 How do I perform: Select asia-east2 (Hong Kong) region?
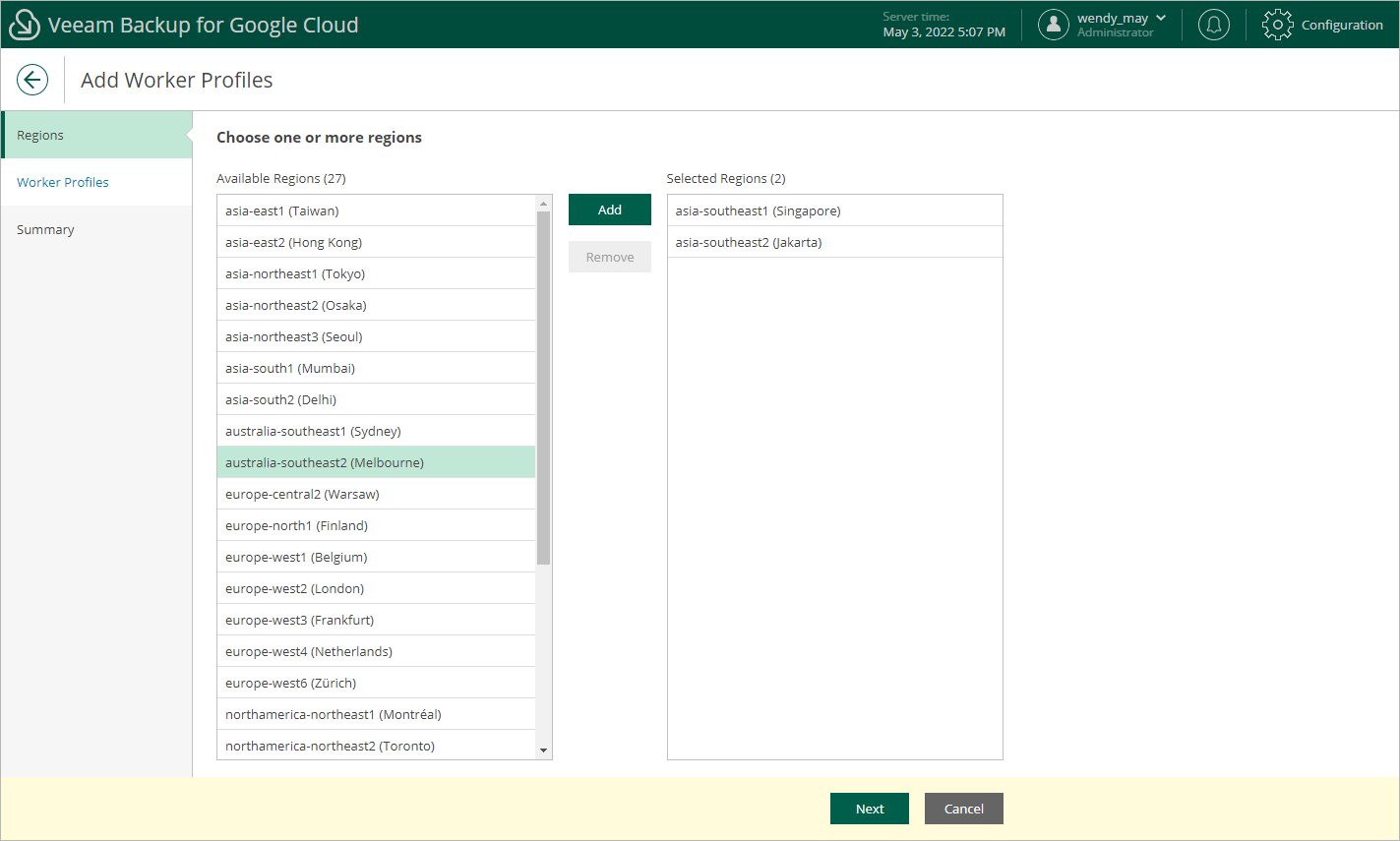coord(376,242)
